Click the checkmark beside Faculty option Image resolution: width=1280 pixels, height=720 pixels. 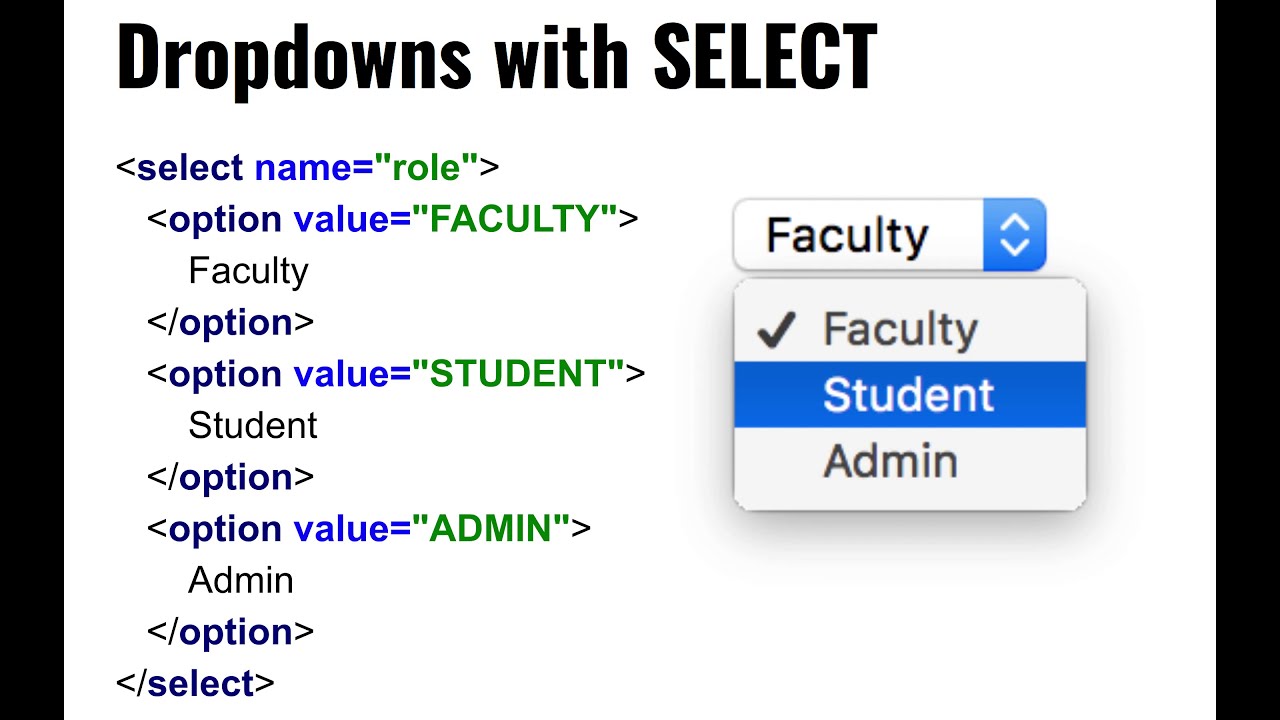click(776, 330)
